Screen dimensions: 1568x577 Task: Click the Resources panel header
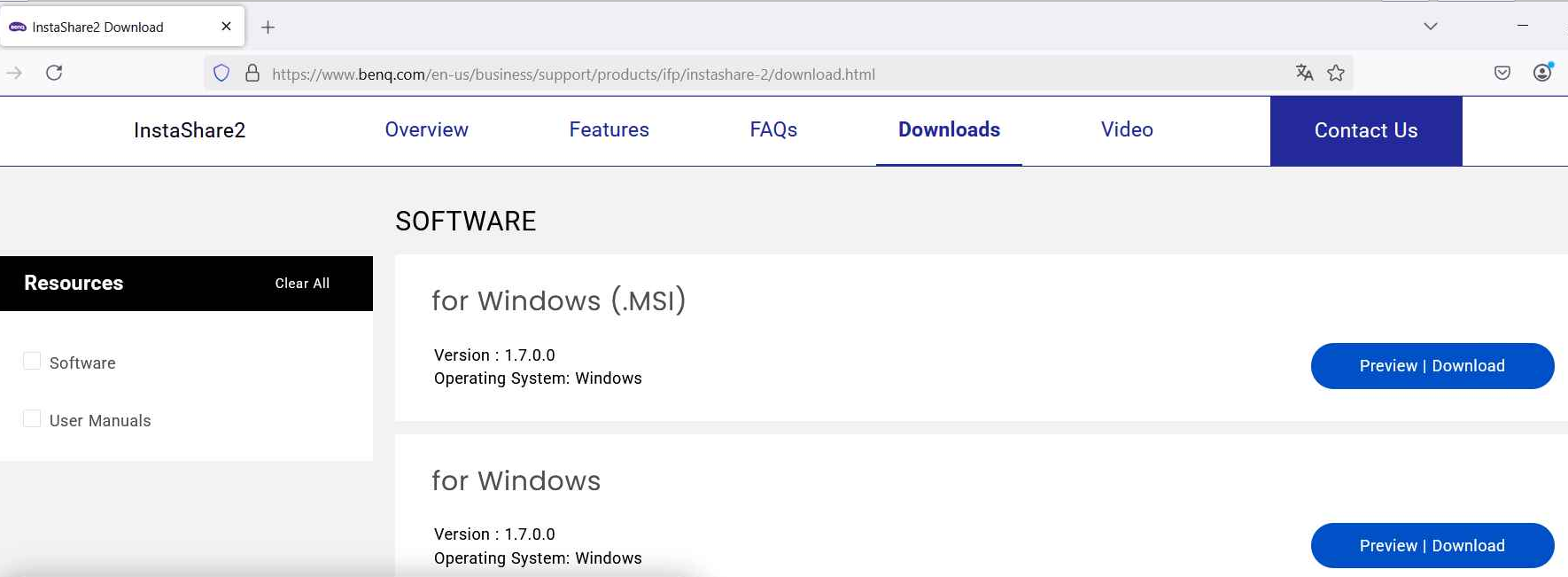point(186,284)
